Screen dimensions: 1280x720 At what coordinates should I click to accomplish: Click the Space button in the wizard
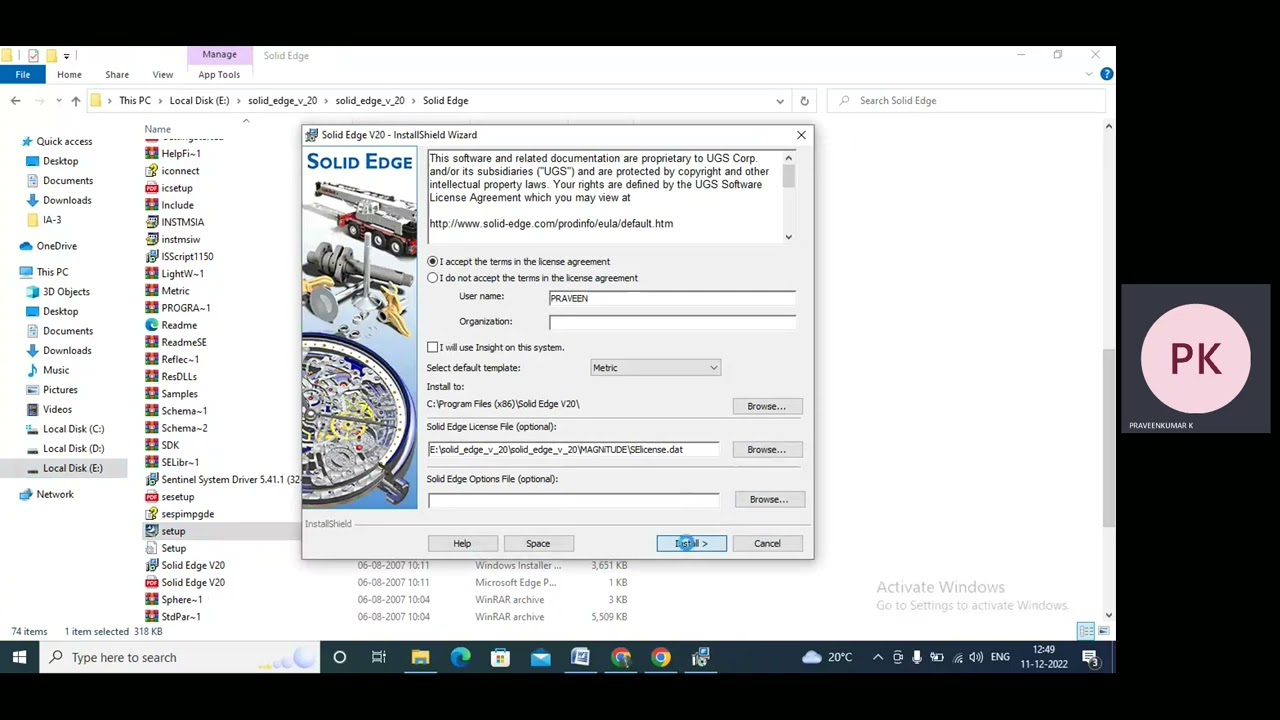tap(538, 543)
